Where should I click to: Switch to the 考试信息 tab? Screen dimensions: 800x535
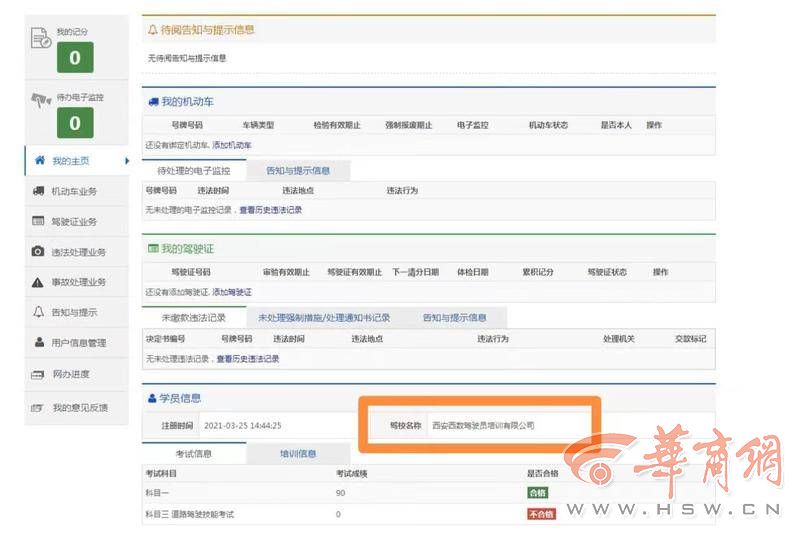(x=194, y=453)
